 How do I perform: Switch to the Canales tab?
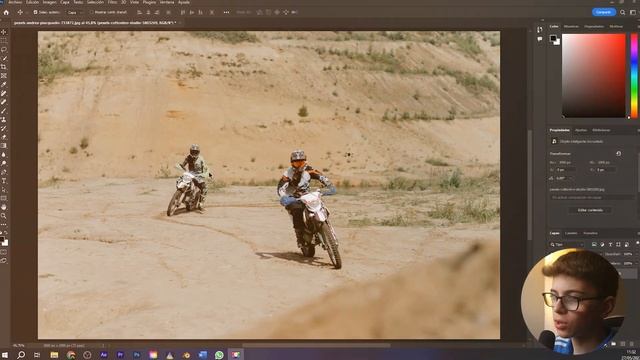(x=571, y=233)
